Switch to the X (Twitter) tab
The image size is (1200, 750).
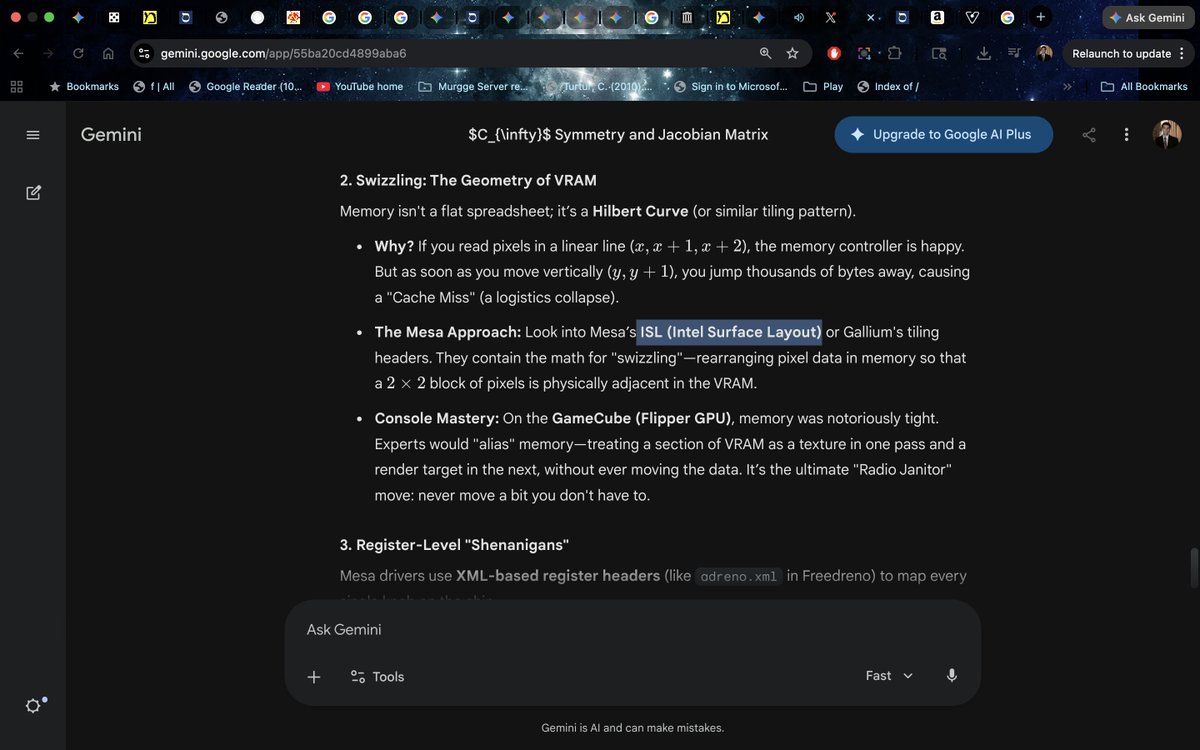tap(830, 18)
